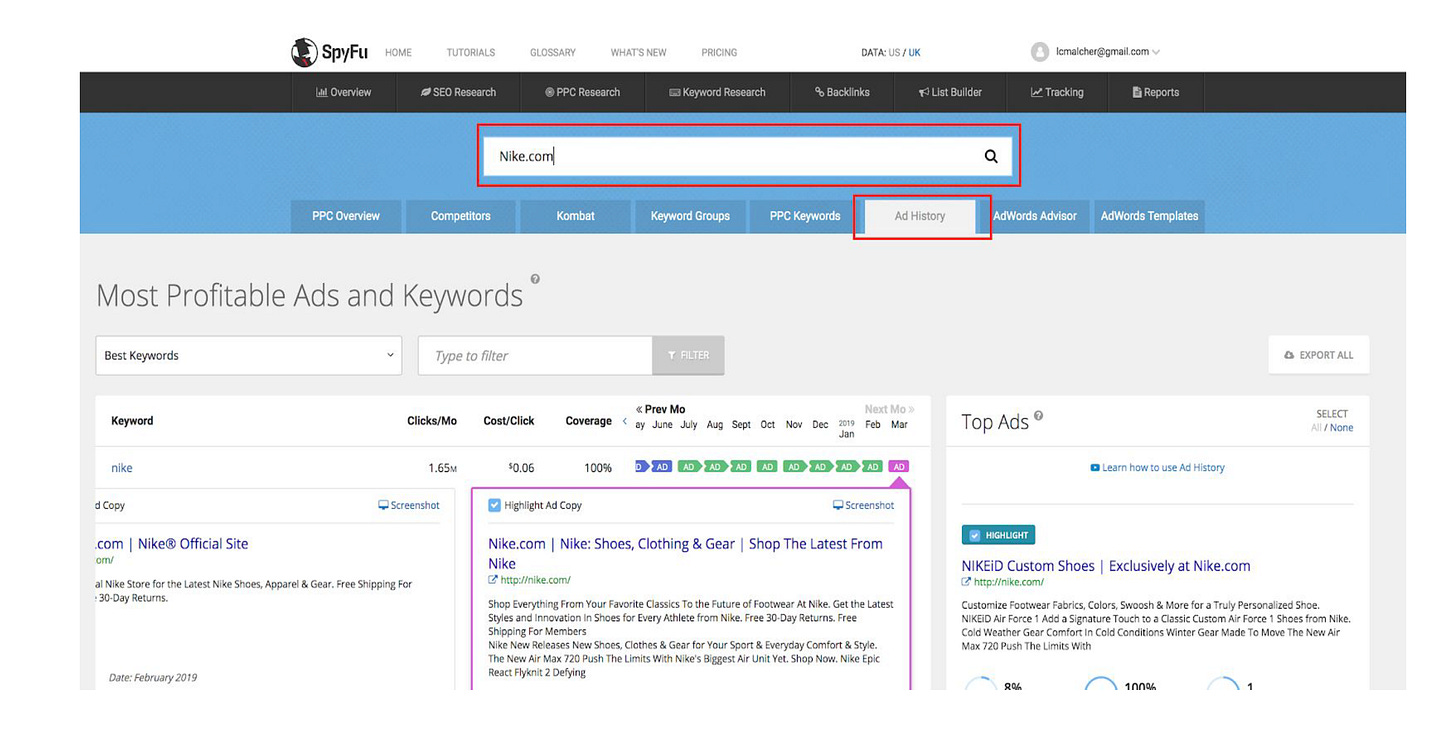Click the SpyFu logo

(x=330, y=52)
